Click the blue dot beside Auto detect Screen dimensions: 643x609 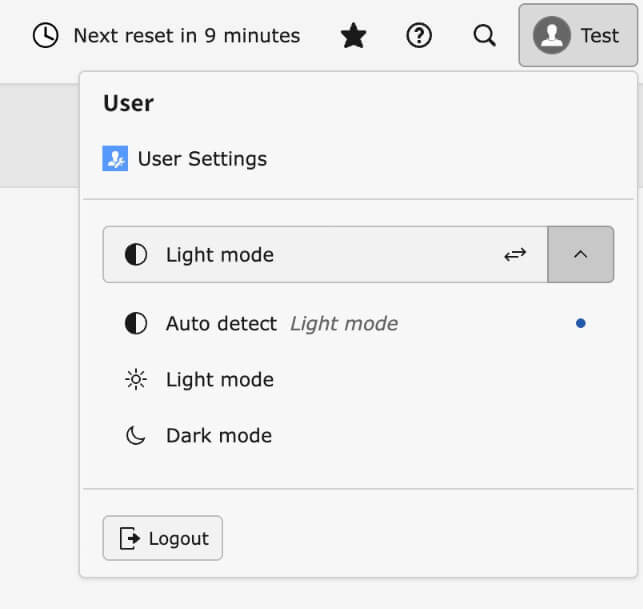(581, 324)
